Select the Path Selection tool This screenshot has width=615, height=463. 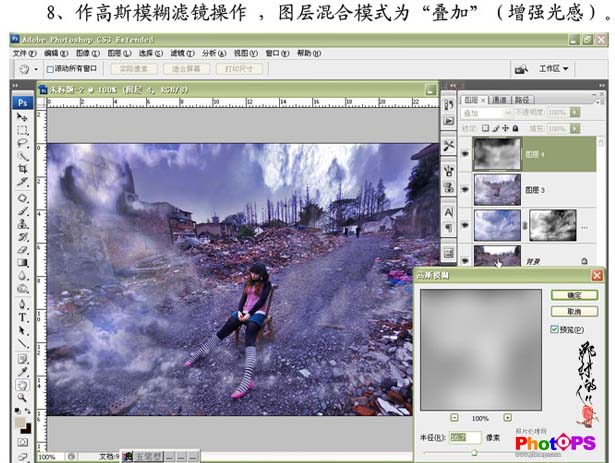[22, 330]
